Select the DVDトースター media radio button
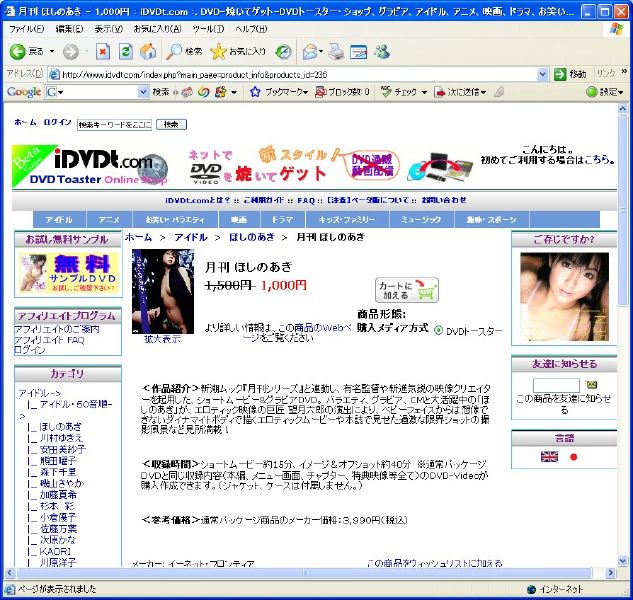 point(439,330)
